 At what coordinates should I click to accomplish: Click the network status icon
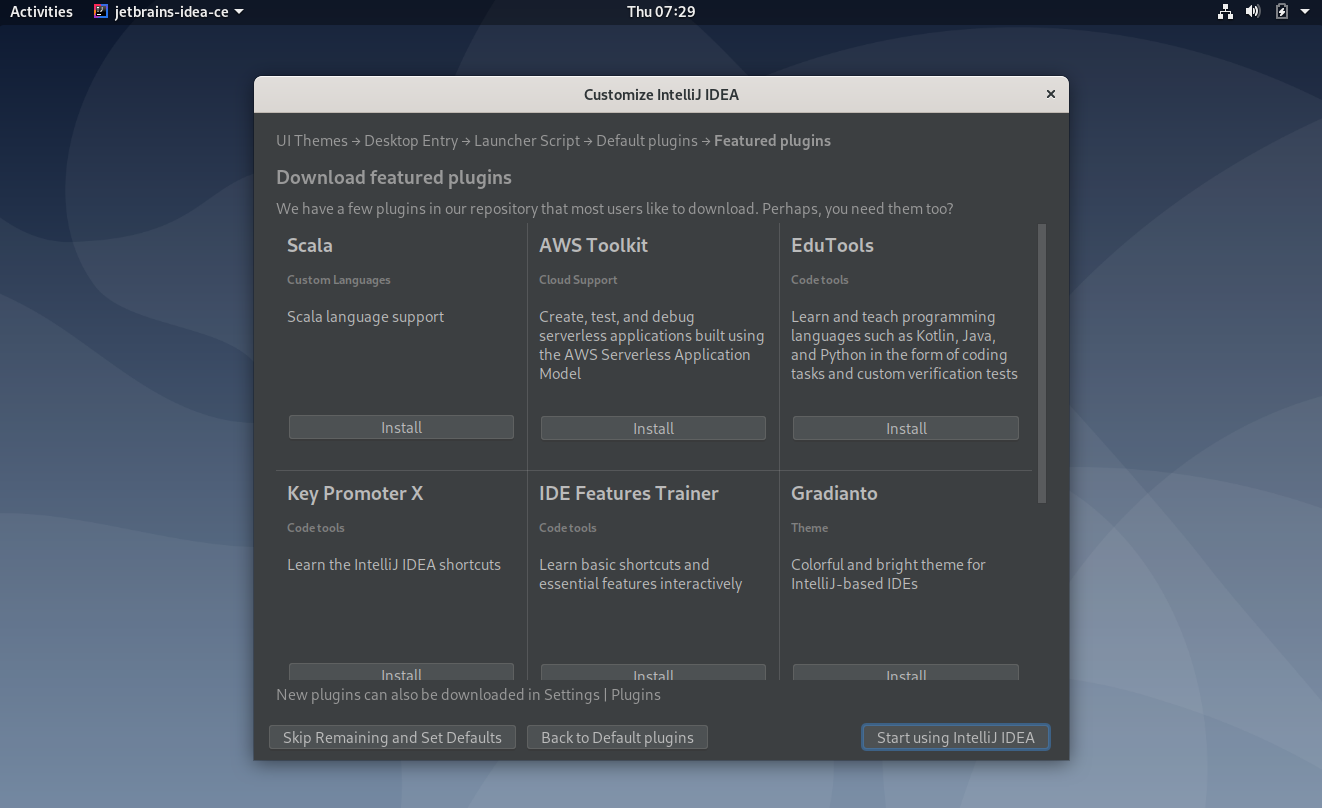pyautogui.click(x=1225, y=12)
